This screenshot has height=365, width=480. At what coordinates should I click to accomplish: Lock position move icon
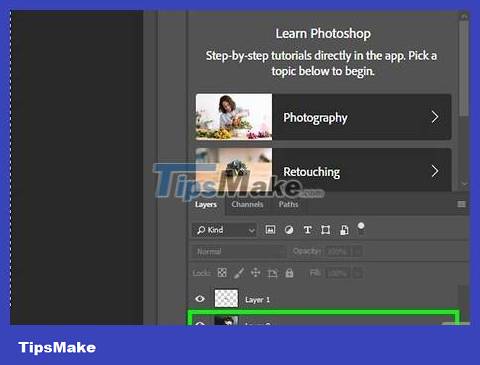click(255, 273)
